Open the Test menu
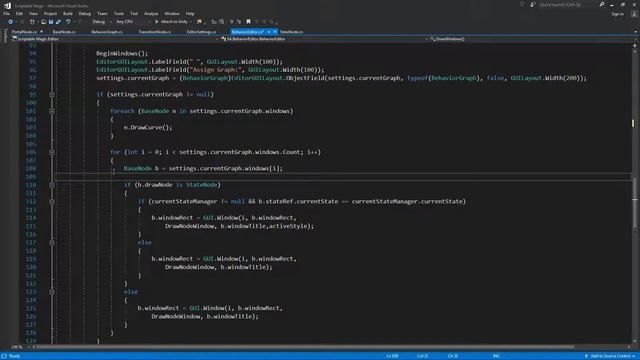Screen dimensions: 640x360 [134, 13]
